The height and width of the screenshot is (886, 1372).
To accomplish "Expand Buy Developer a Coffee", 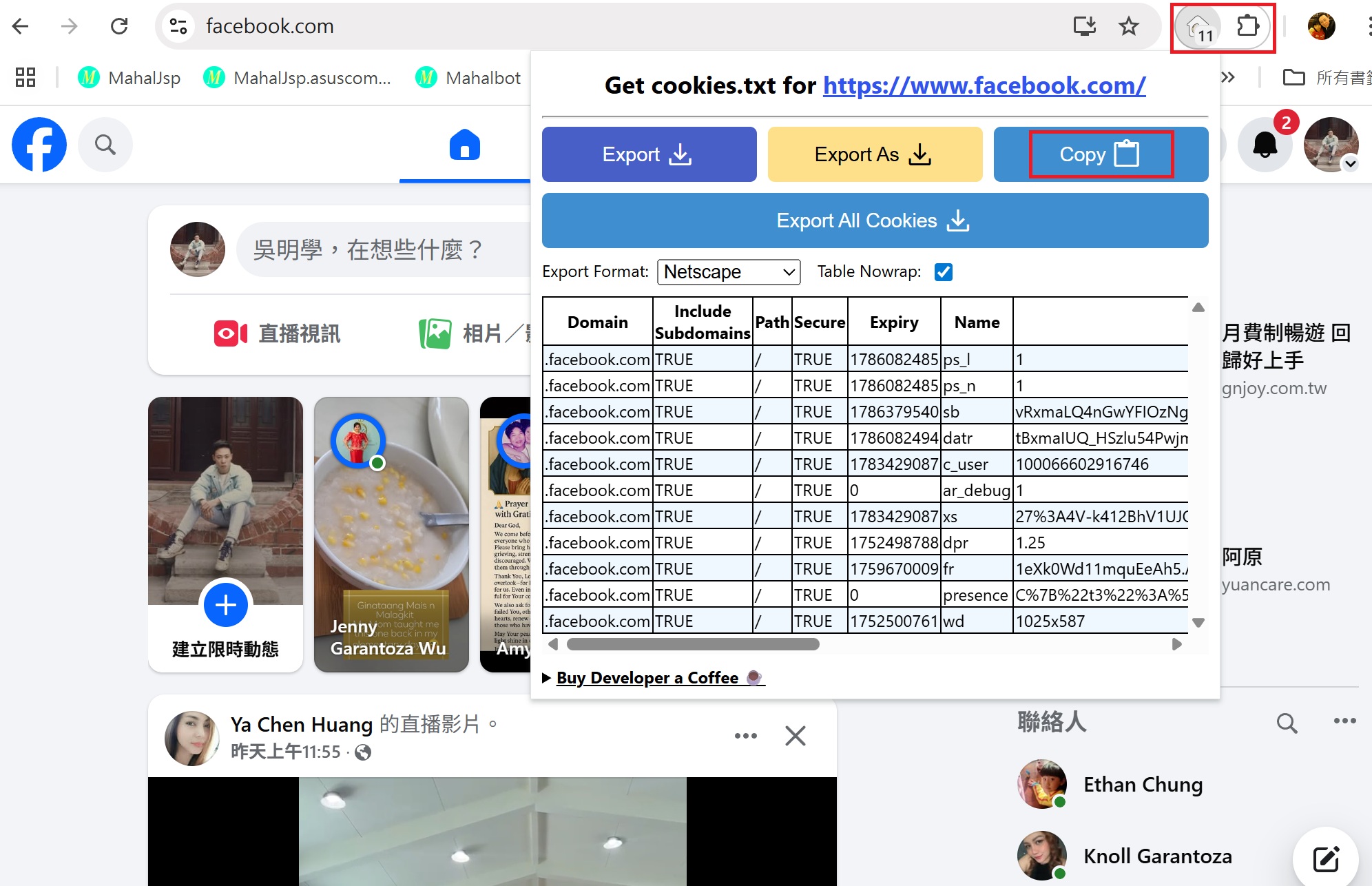I will (653, 678).
